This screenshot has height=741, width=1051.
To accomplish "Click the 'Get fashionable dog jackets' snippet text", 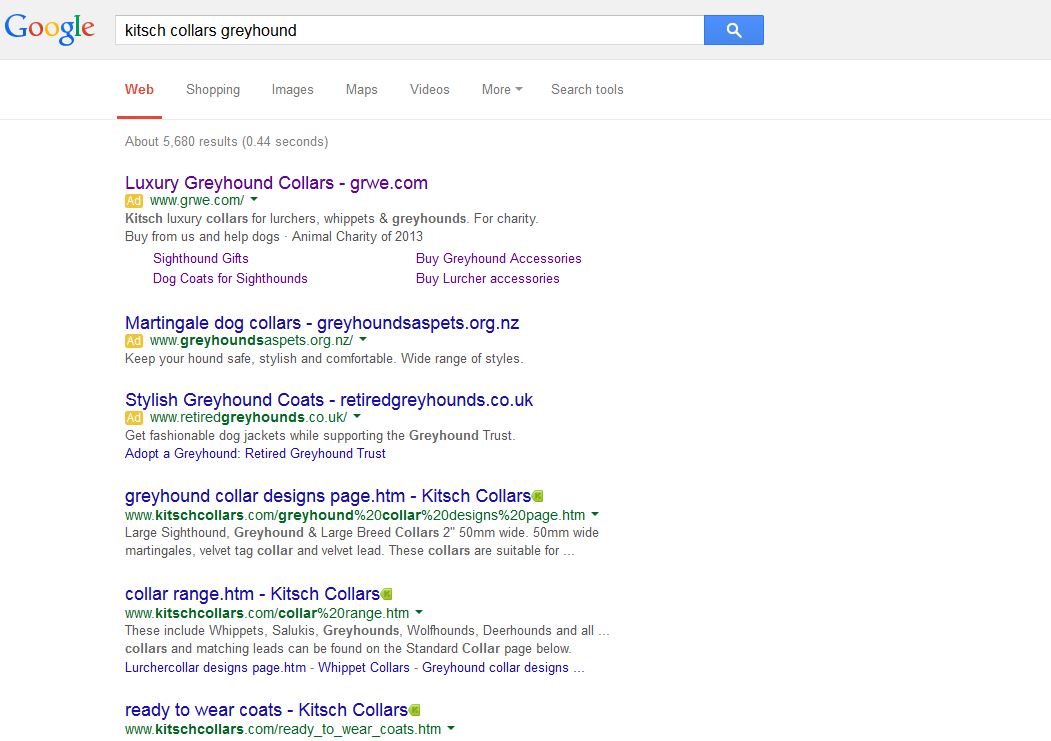I will click(320, 435).
